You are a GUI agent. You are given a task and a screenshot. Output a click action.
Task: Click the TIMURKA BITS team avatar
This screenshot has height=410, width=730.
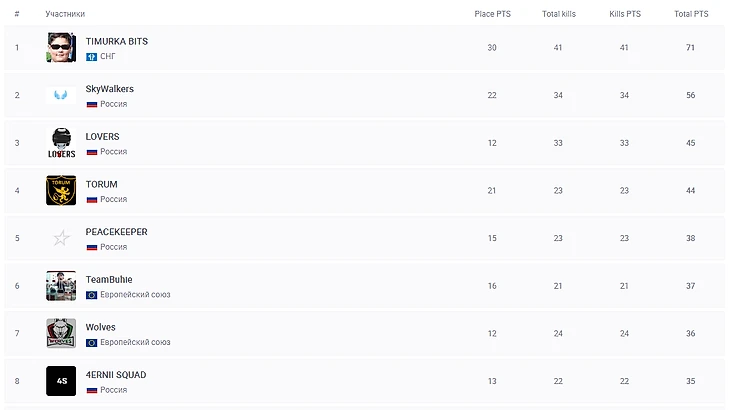(x=61, y=48)
